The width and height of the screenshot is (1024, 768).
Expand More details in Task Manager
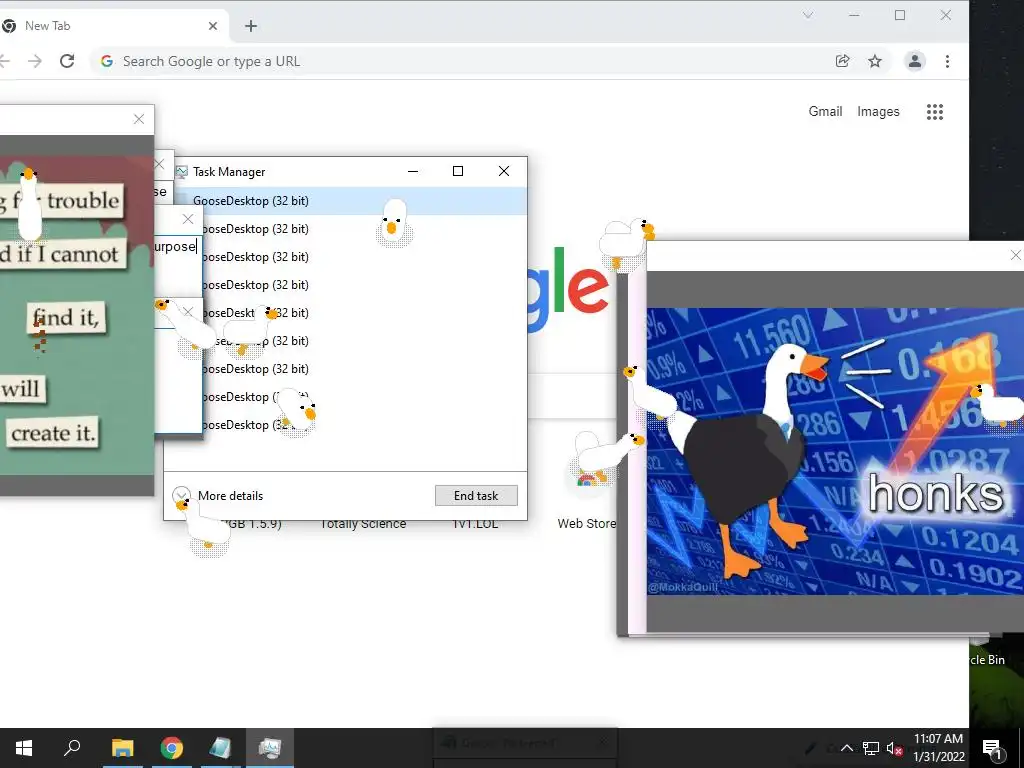[x=218, y=496]
